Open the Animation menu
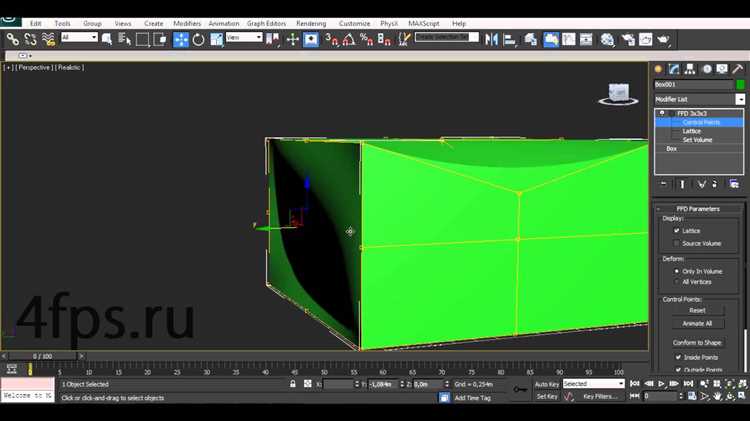750x421 pixels. click(x=224, y=23)
